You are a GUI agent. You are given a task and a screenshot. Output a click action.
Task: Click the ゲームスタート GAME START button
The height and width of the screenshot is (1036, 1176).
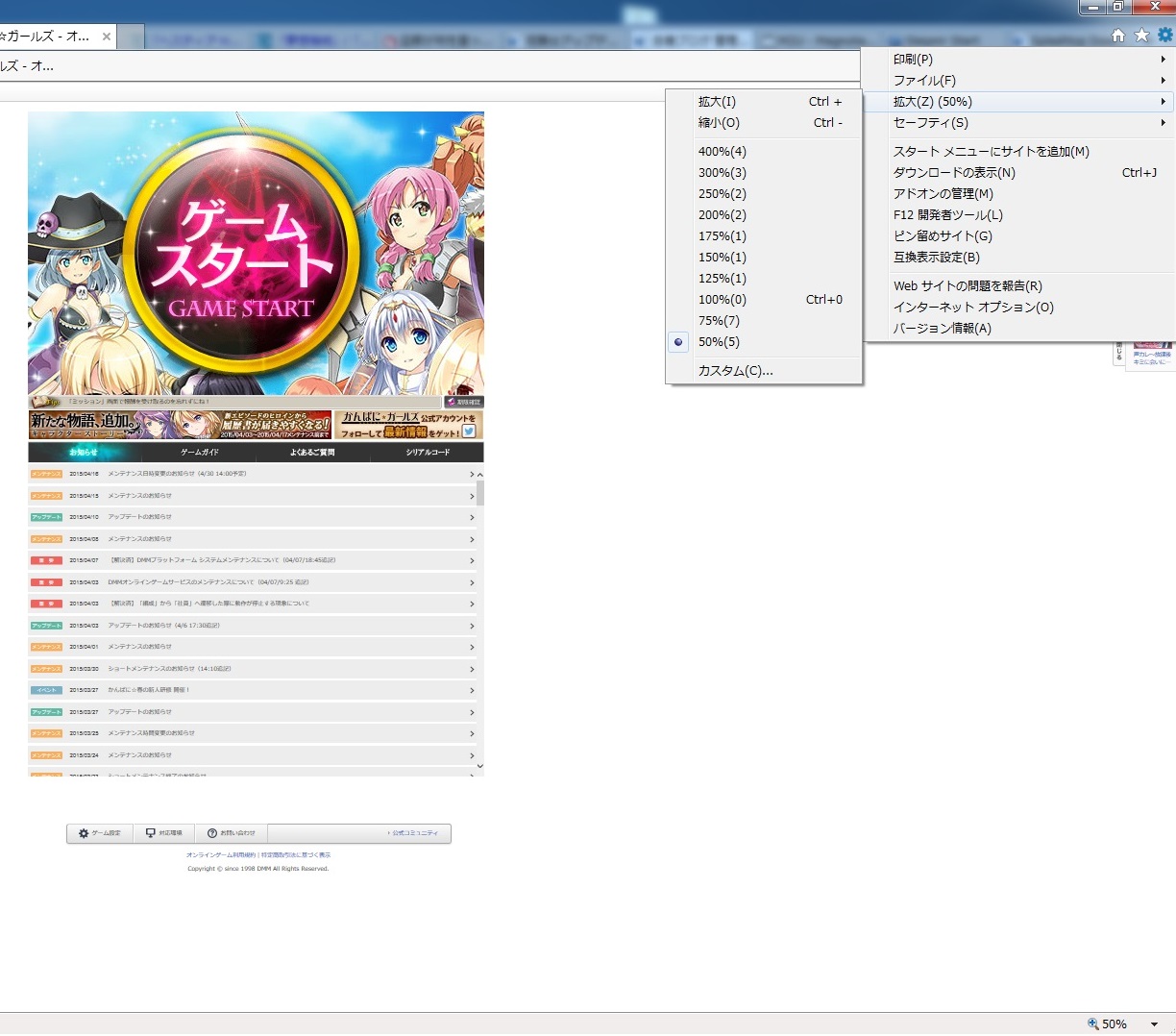point(242,255)
